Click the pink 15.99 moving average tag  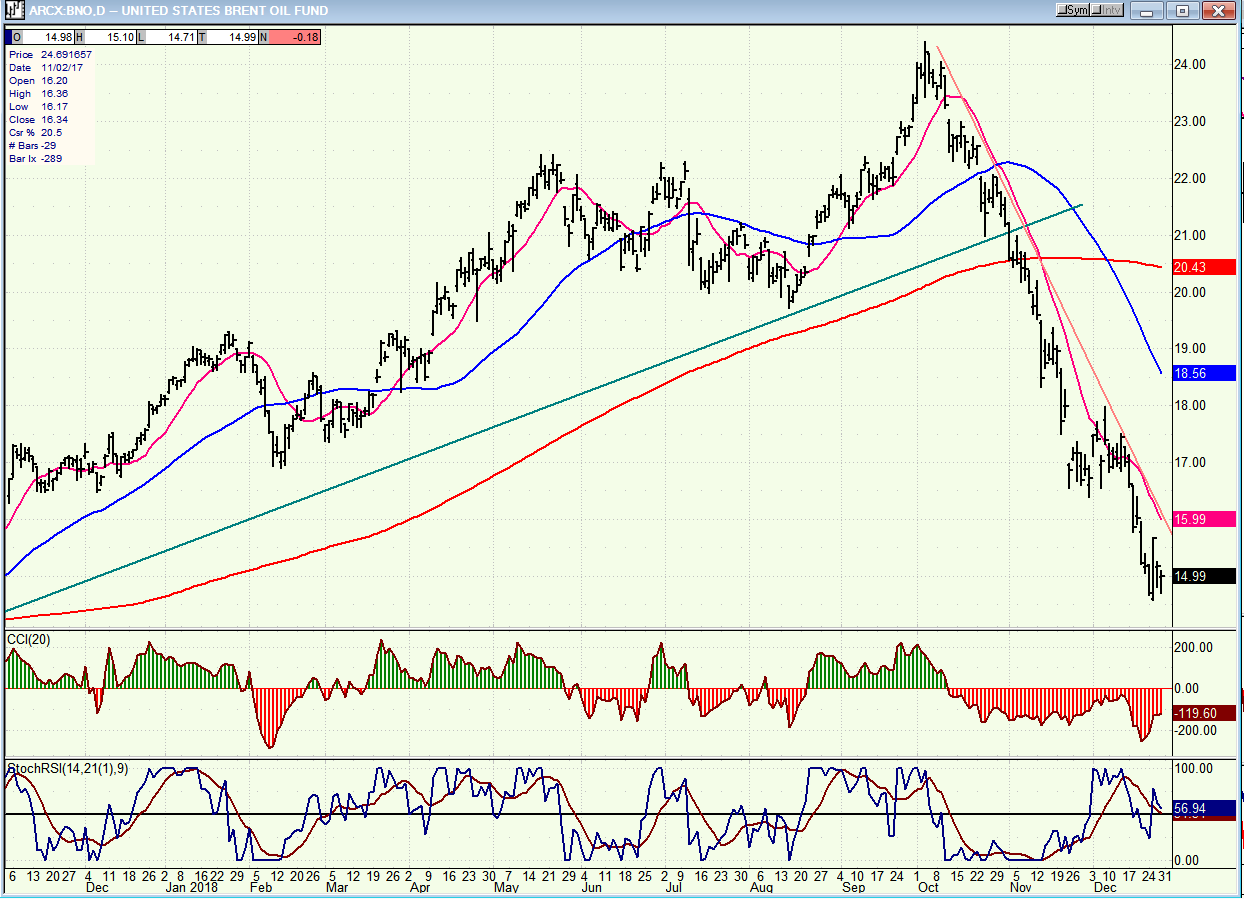point(1192,519)
